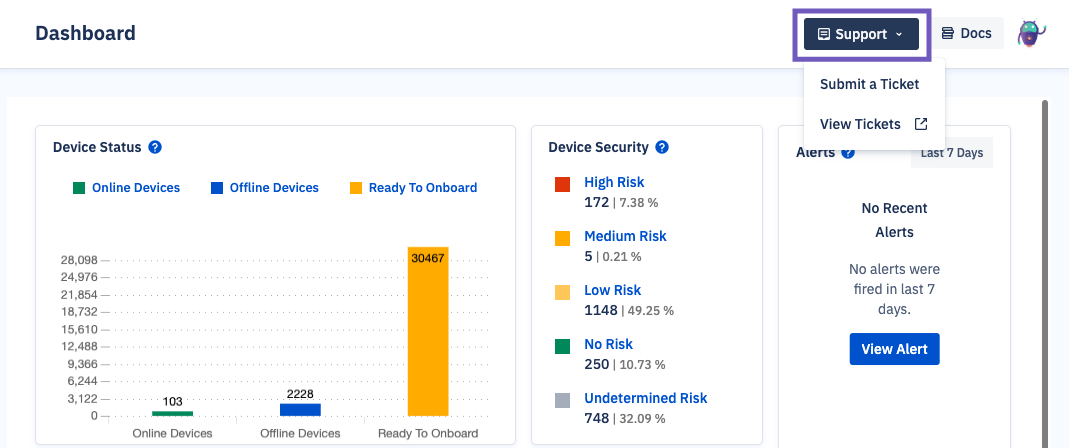The height and width of the screenshot is (448, 1069).
Task: Click the external link icon beside View Tickets
Action: tap(921, 124)
